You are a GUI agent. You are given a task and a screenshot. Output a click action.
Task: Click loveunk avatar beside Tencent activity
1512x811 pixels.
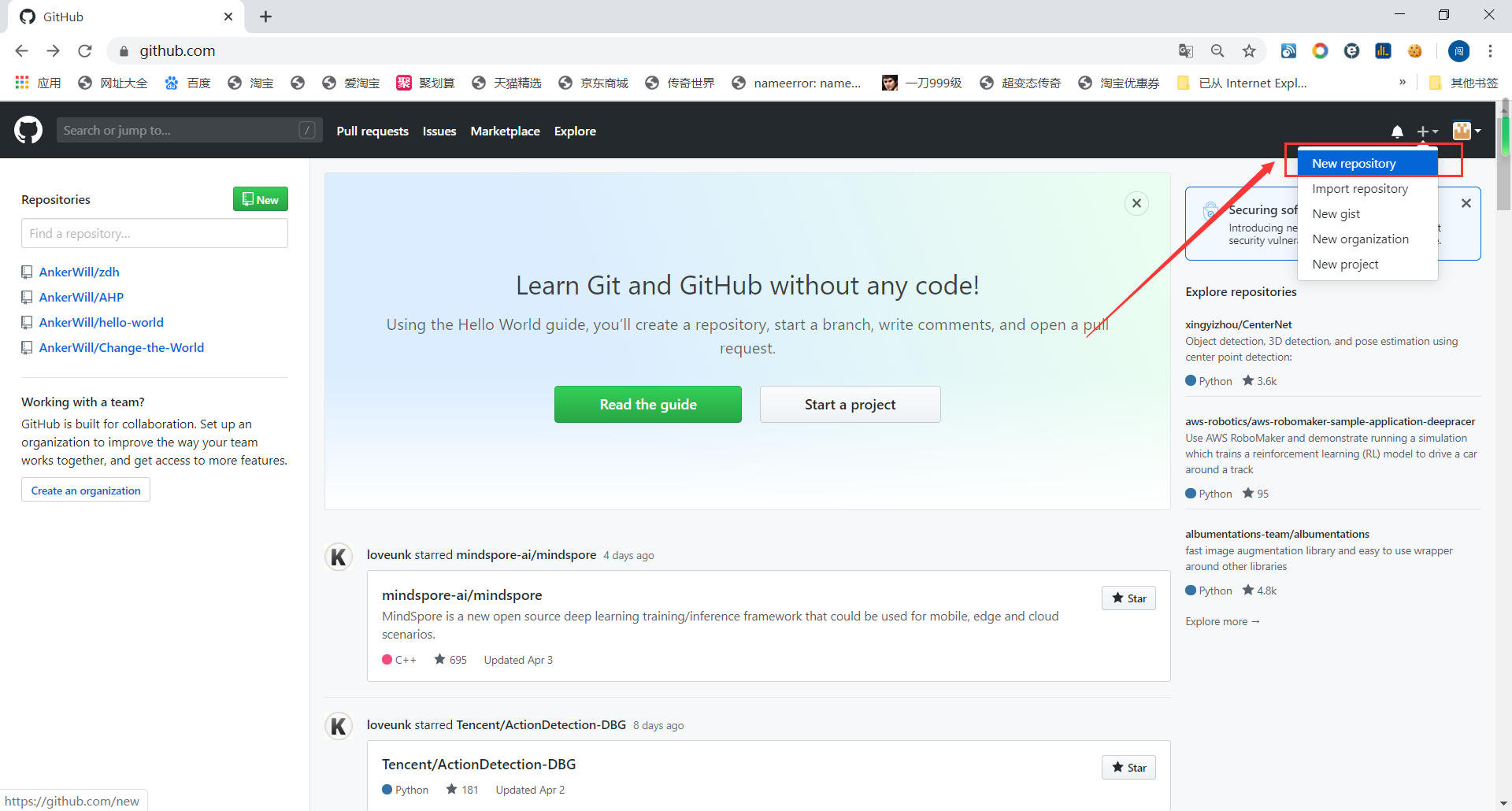tap(339, 726)
